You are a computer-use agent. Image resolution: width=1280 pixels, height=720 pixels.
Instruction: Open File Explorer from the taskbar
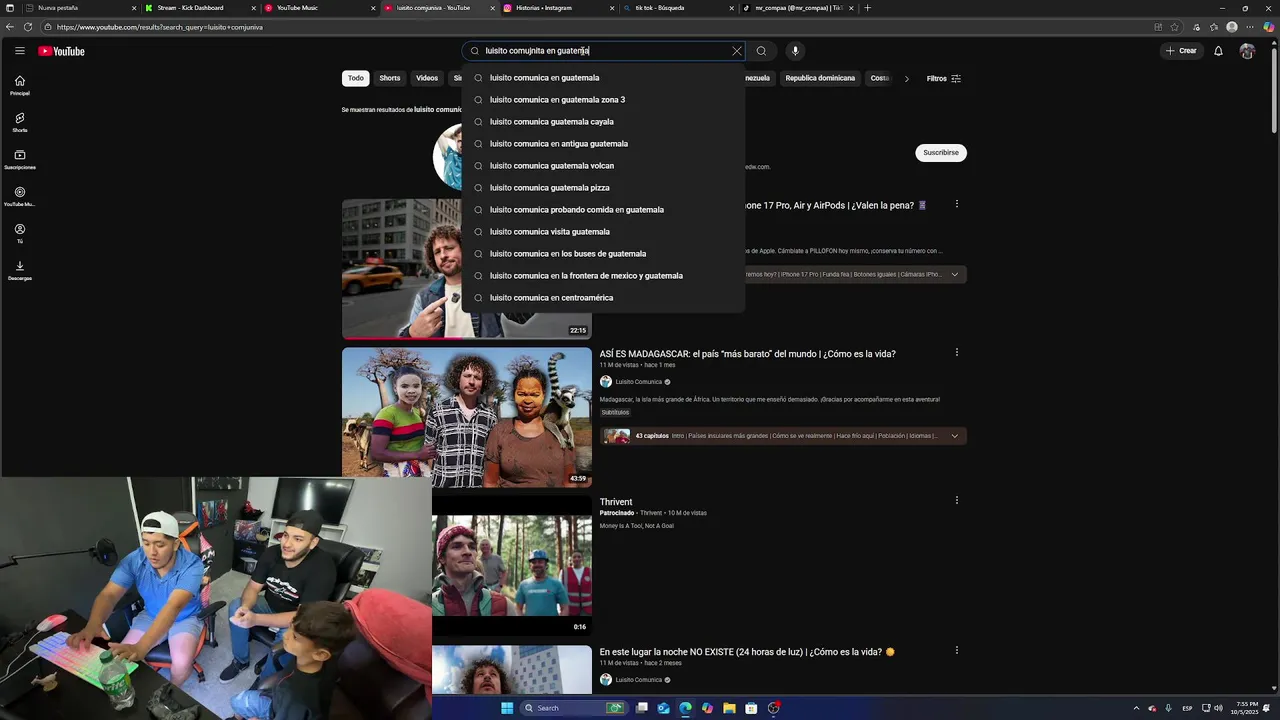pyautogui.click(x=729, y=708)
